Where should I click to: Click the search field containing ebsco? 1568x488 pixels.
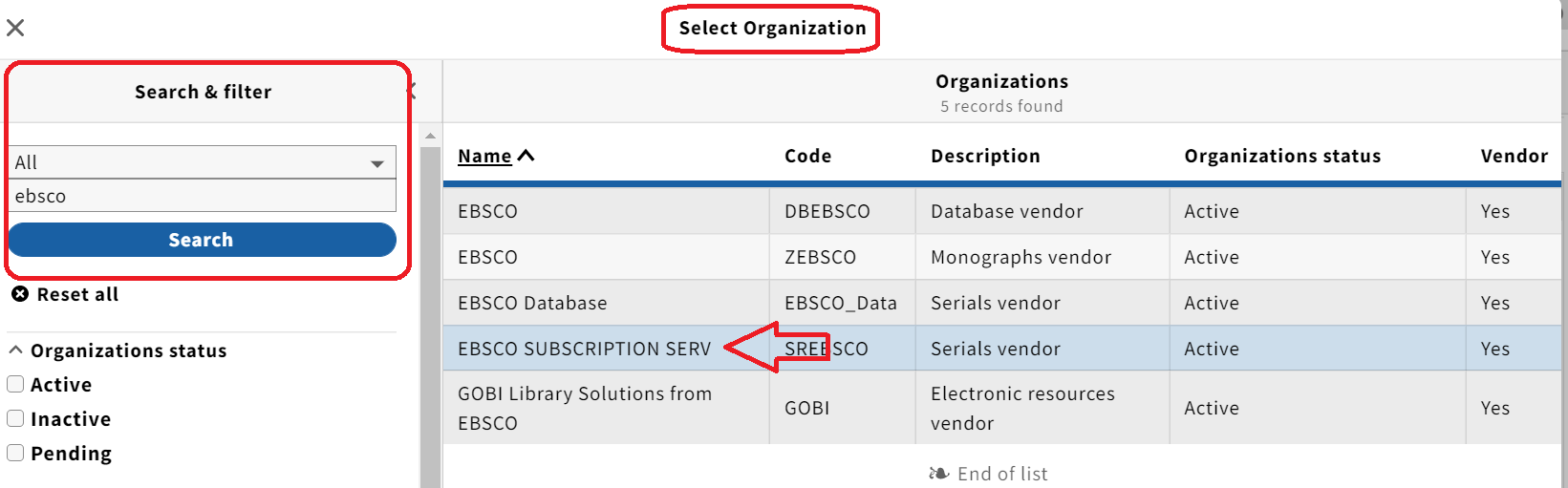click(x=203, y=196)
